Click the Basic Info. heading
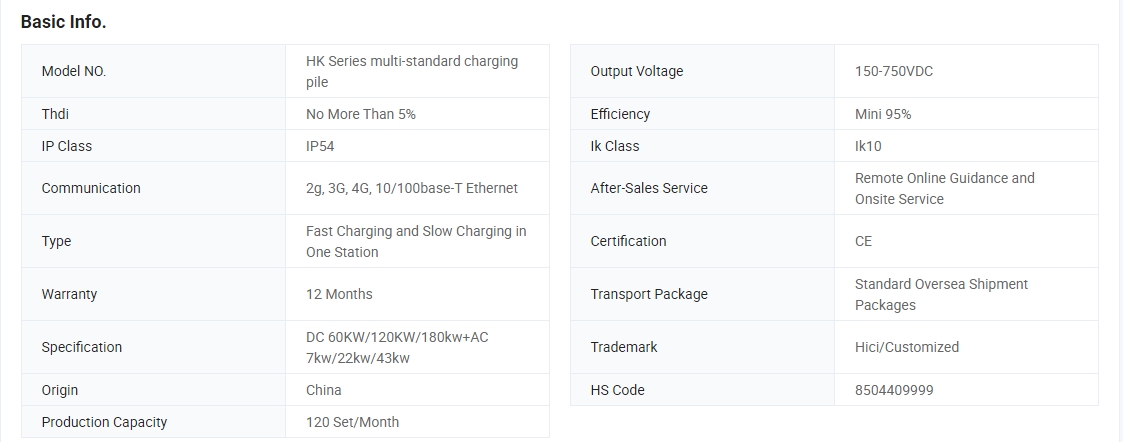This screenshot has height=442, width=1123. pyautogui.click(x=63, y=22)
